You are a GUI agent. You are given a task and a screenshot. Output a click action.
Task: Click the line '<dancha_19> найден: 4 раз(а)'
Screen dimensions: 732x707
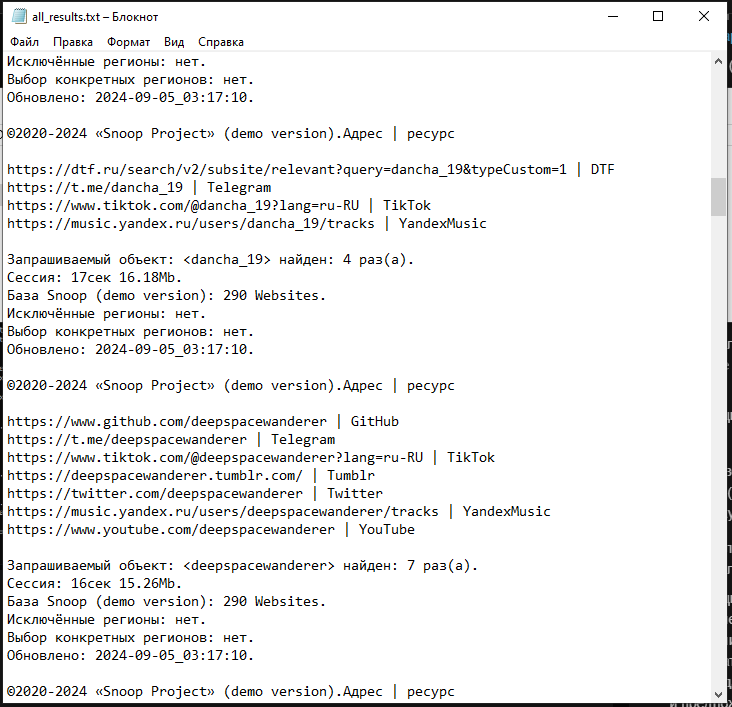tap(210, 259)
